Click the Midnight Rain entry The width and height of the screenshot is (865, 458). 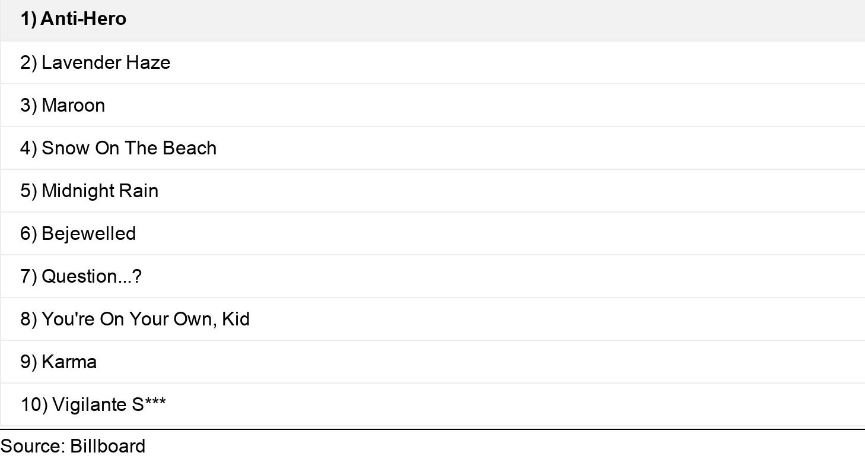100,191
